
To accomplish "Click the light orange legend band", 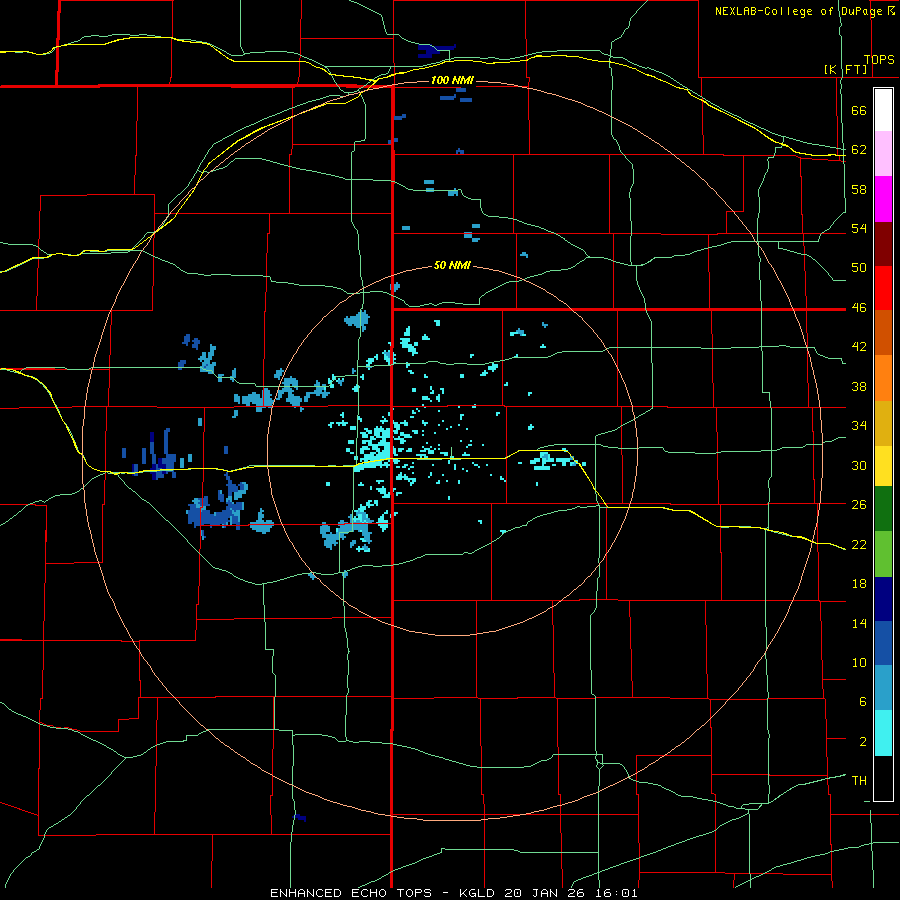I will point(883,377).
